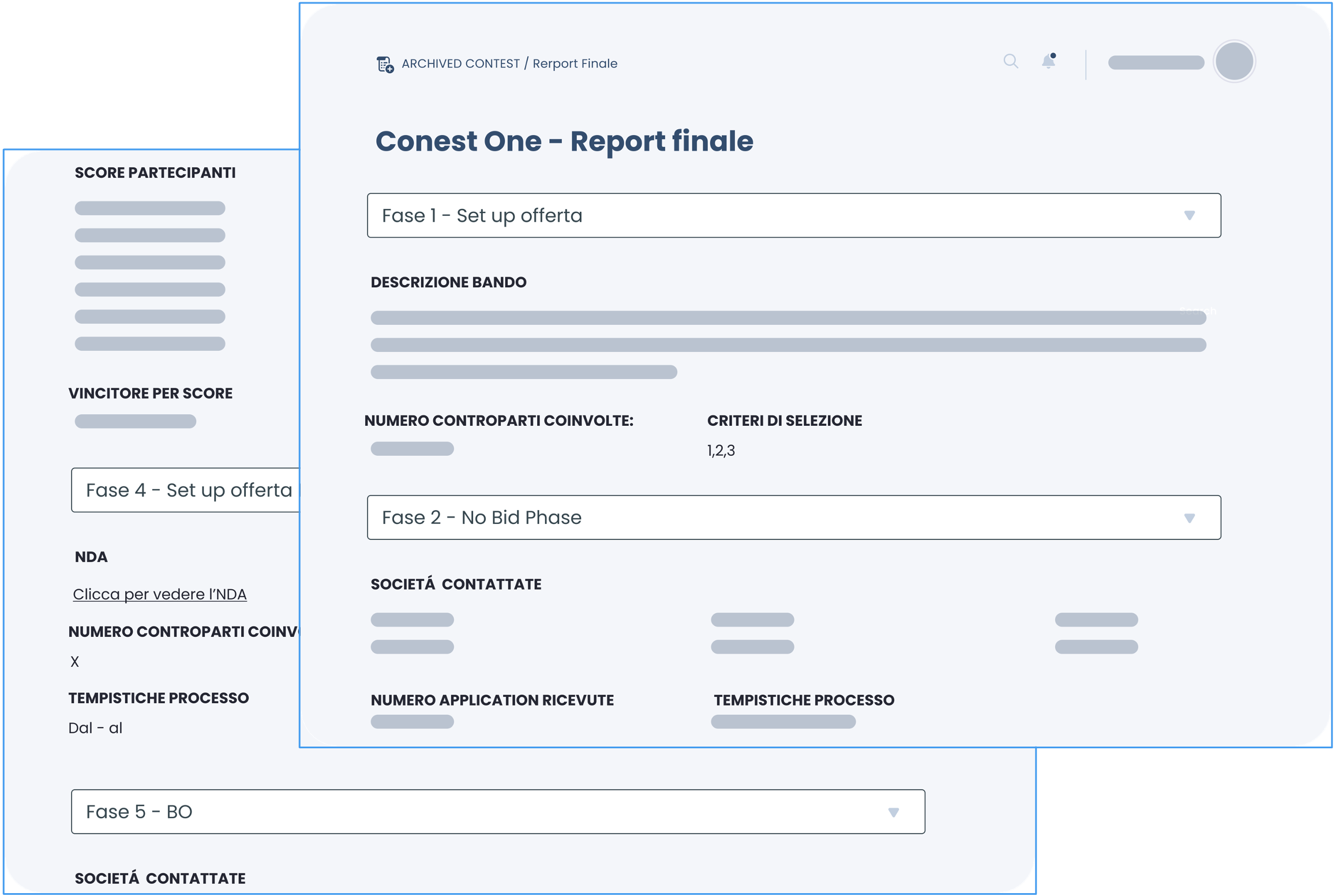This screenshot has width=1335, height=896.
Task: Select first Score Partecipanti placeholder row
Action: 150,208
